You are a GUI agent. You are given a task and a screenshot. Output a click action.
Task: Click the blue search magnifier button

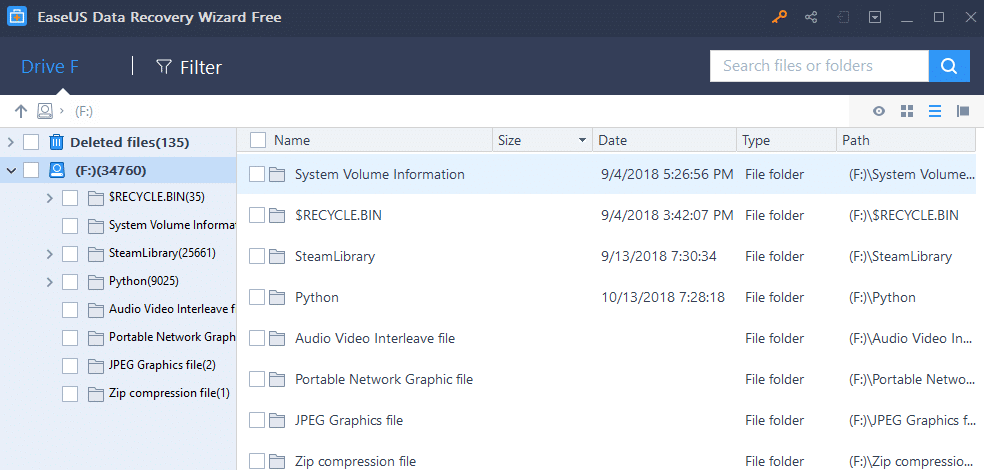(949, 65)
